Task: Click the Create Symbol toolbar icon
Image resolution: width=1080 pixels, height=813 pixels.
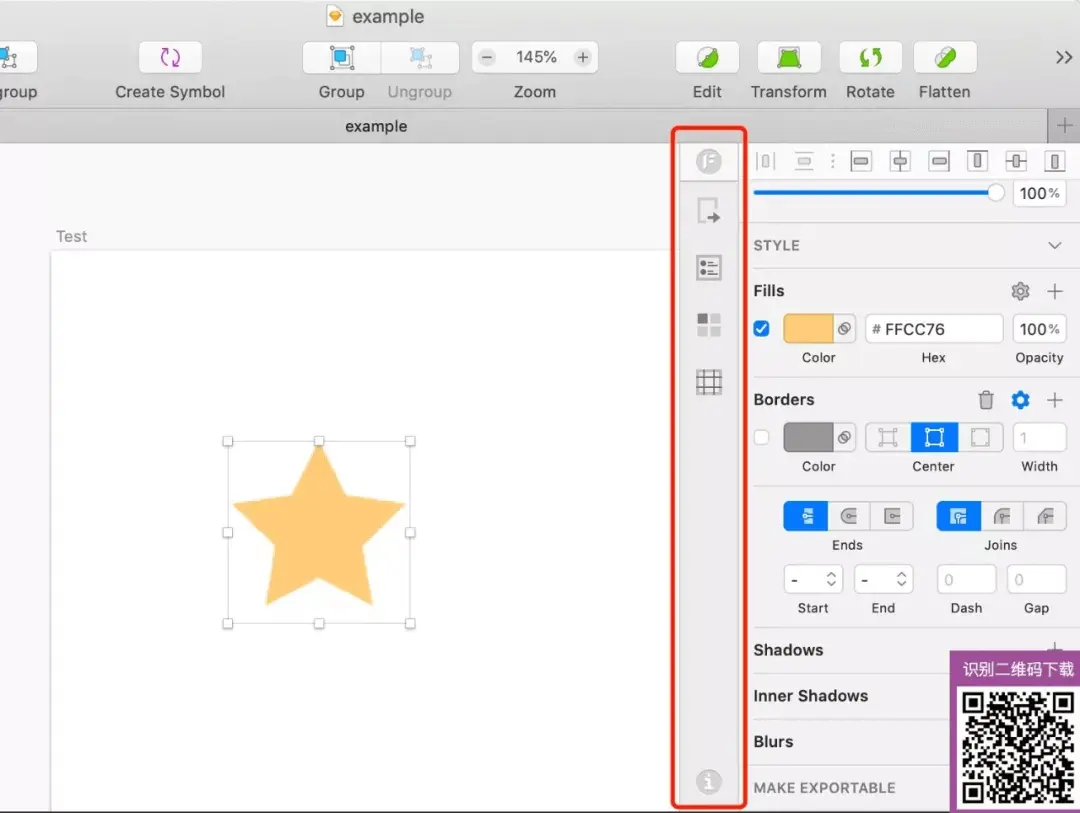Action: point(170,57)
